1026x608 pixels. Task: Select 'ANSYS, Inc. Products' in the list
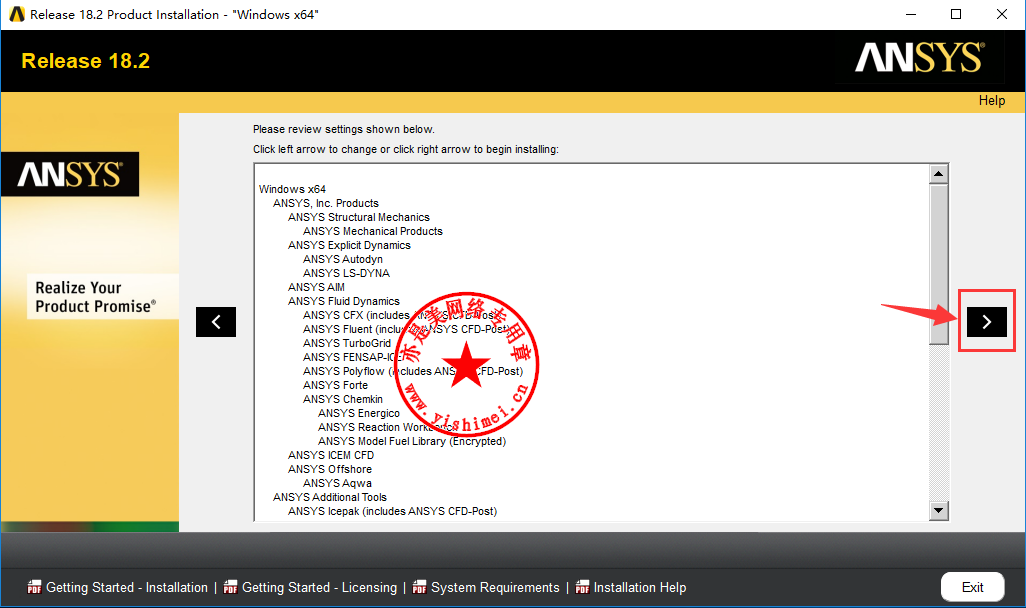326,203
